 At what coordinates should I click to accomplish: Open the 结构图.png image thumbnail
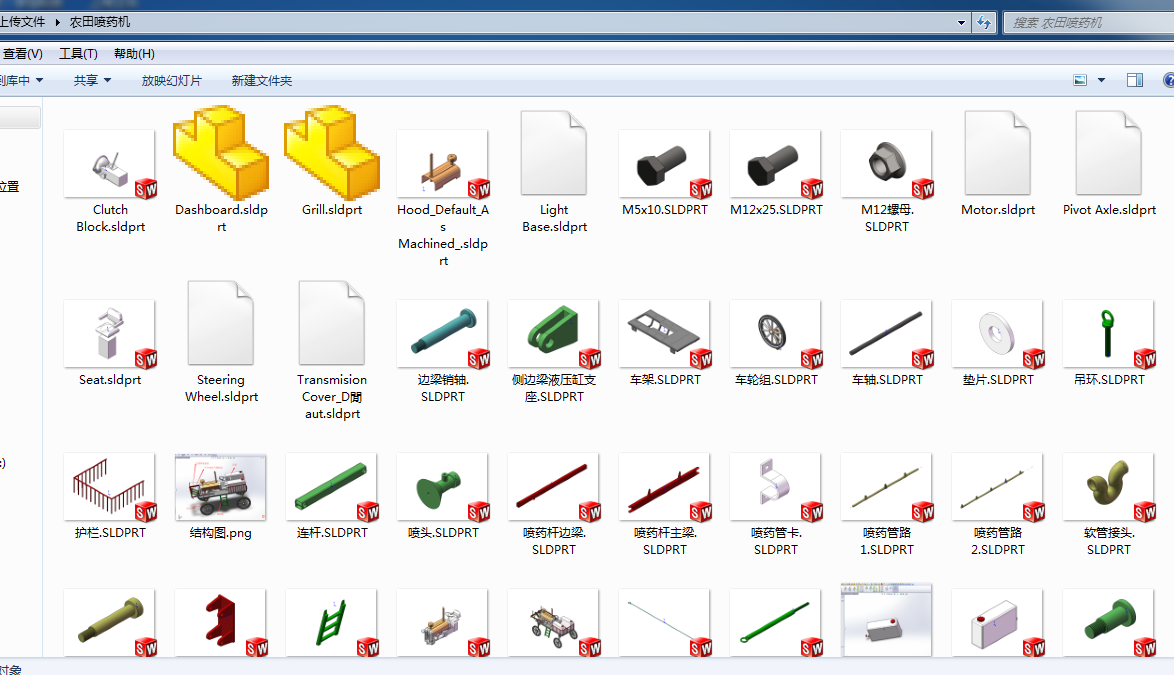tap(221, 486)
